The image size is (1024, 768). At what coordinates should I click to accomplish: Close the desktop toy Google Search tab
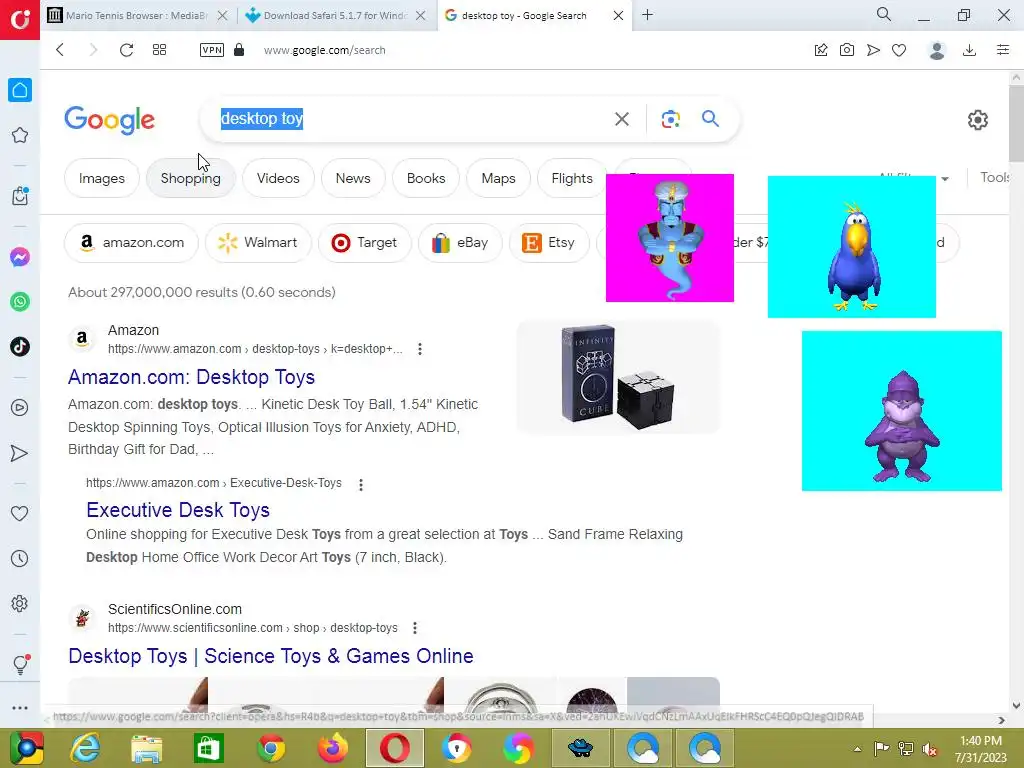[618, 15]
